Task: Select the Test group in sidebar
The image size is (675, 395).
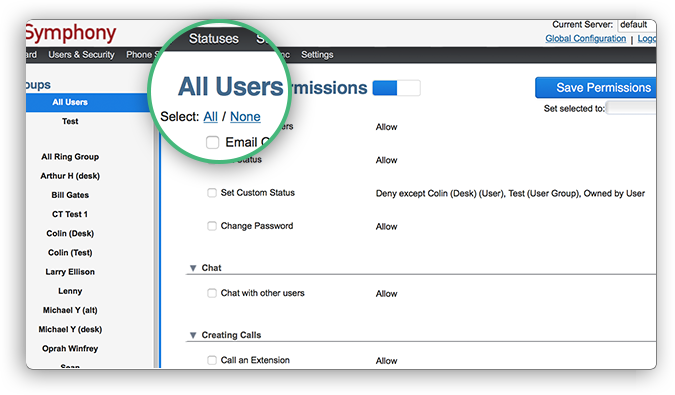Action: [x=70, y=121]
